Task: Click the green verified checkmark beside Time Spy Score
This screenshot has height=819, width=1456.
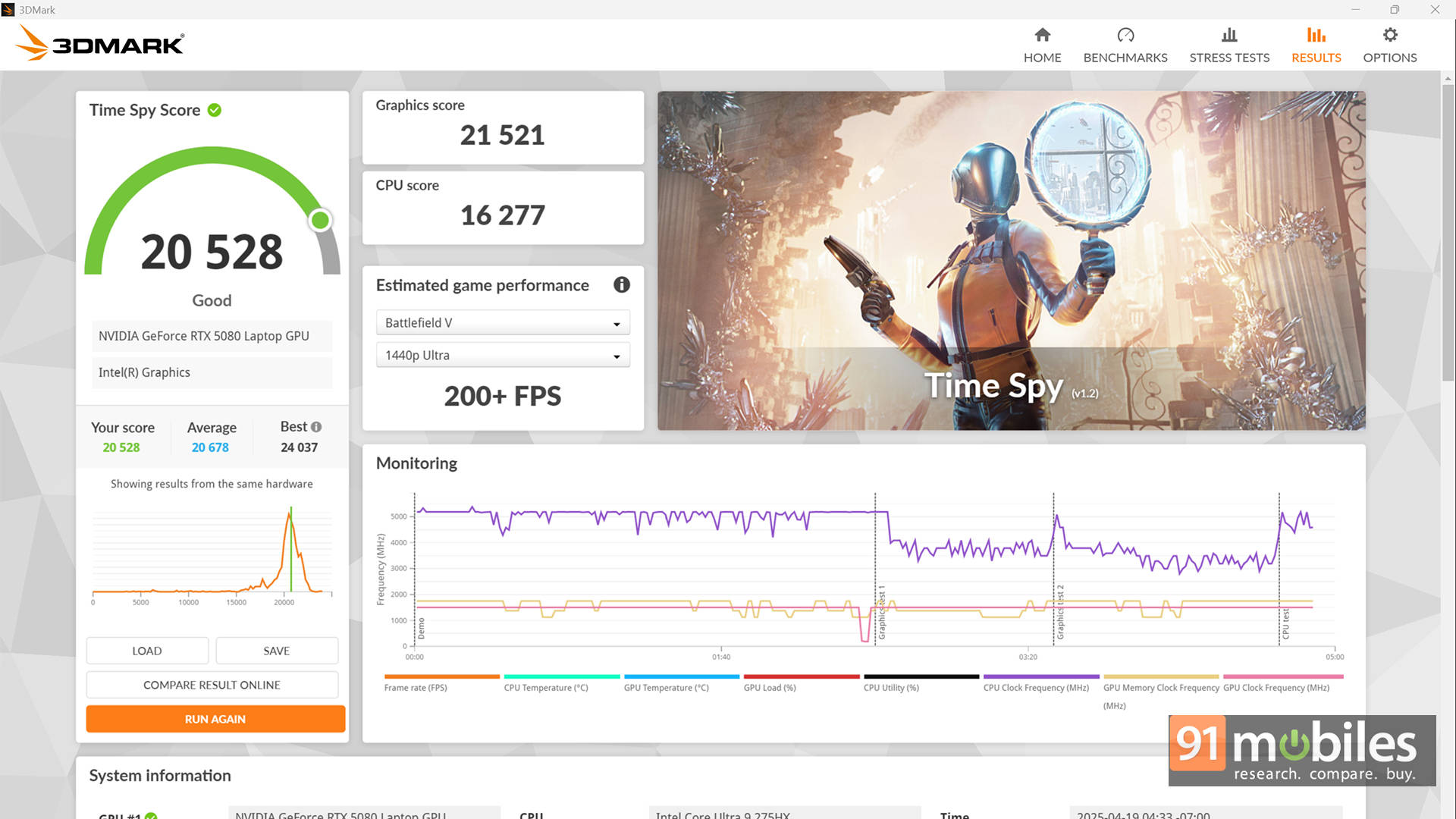Action: point(215,110)
